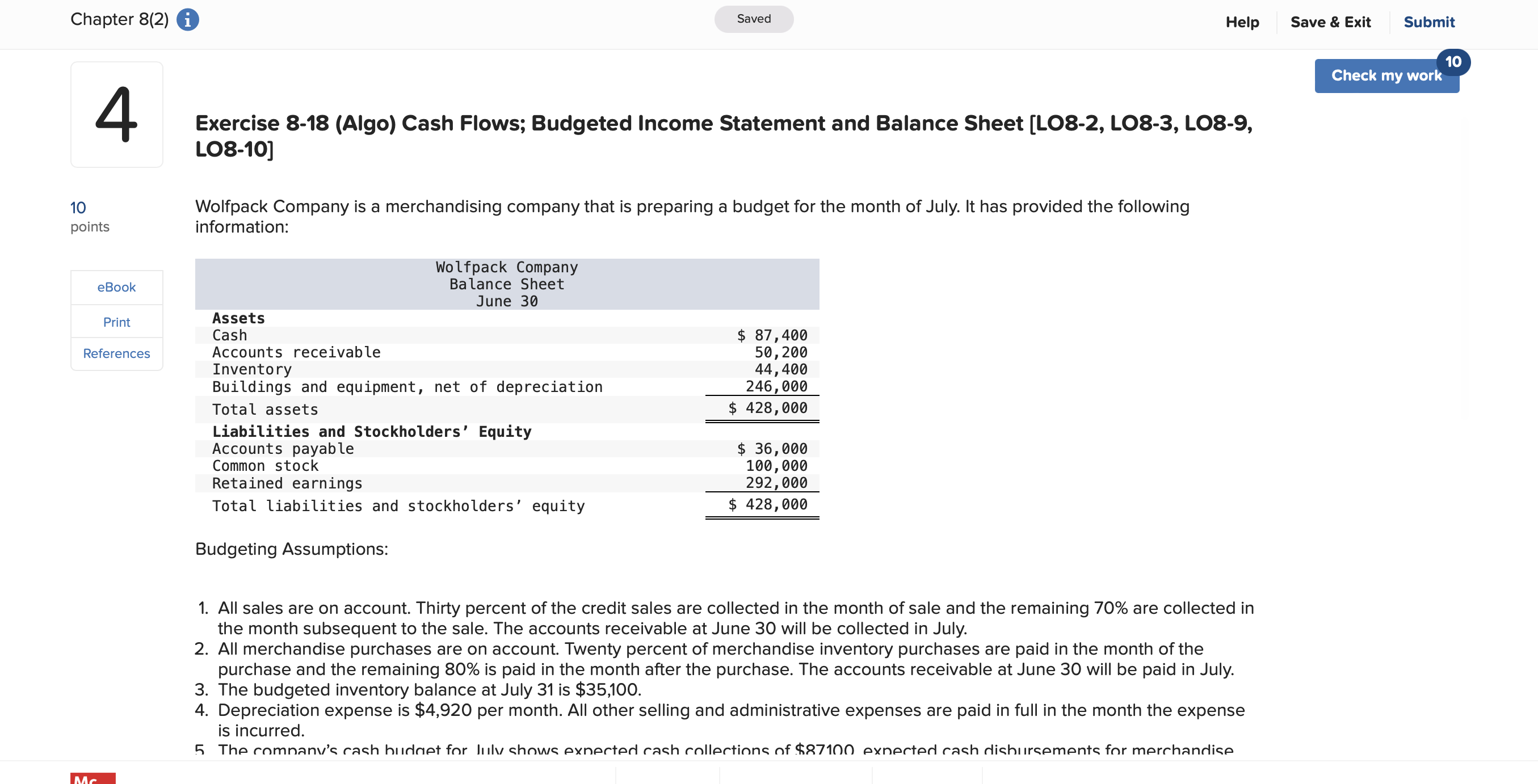Click the Accounts payable line
This screenshot has width=1538, height=784.
tap(283, 448)
